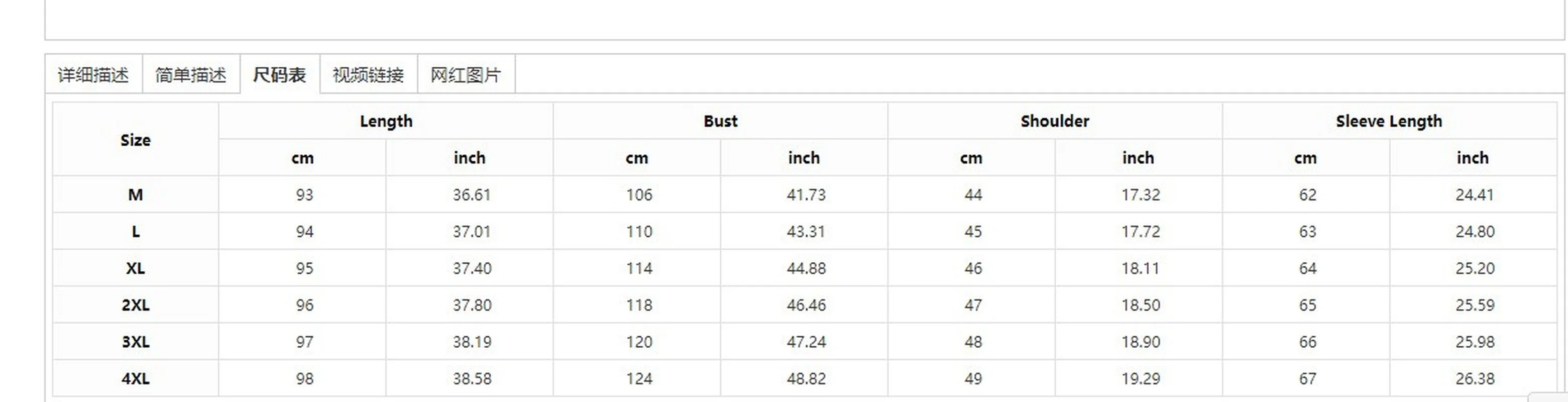1568x402 pixels.
Task: Select the M size row label
Action: click(135, 194)
